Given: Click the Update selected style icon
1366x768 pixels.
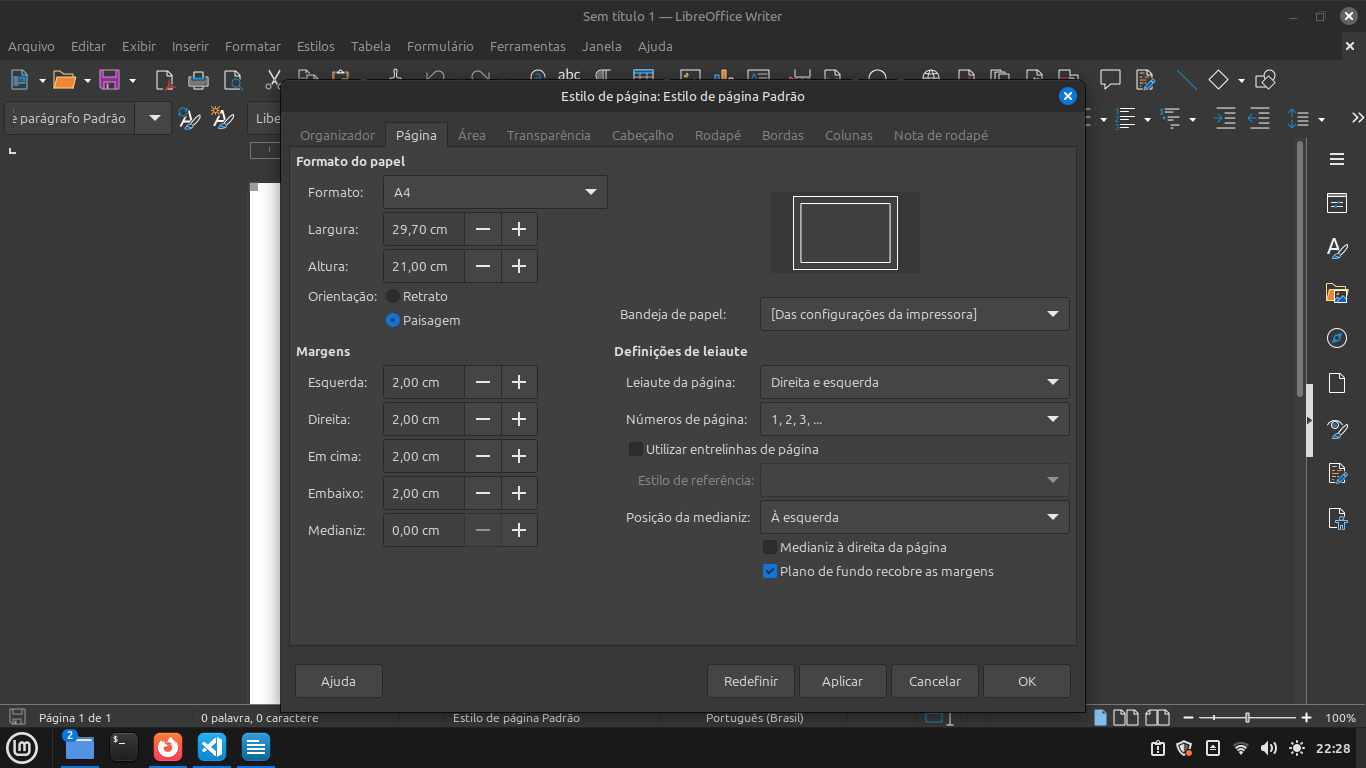Looking at the screenshot, I should [189, 118].
